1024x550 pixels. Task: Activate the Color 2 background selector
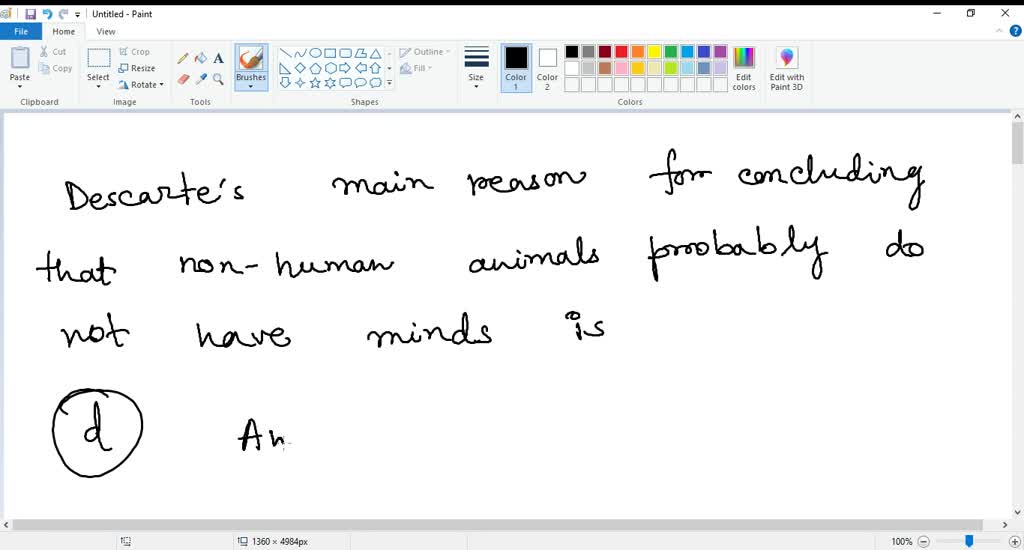pos(547,67)
